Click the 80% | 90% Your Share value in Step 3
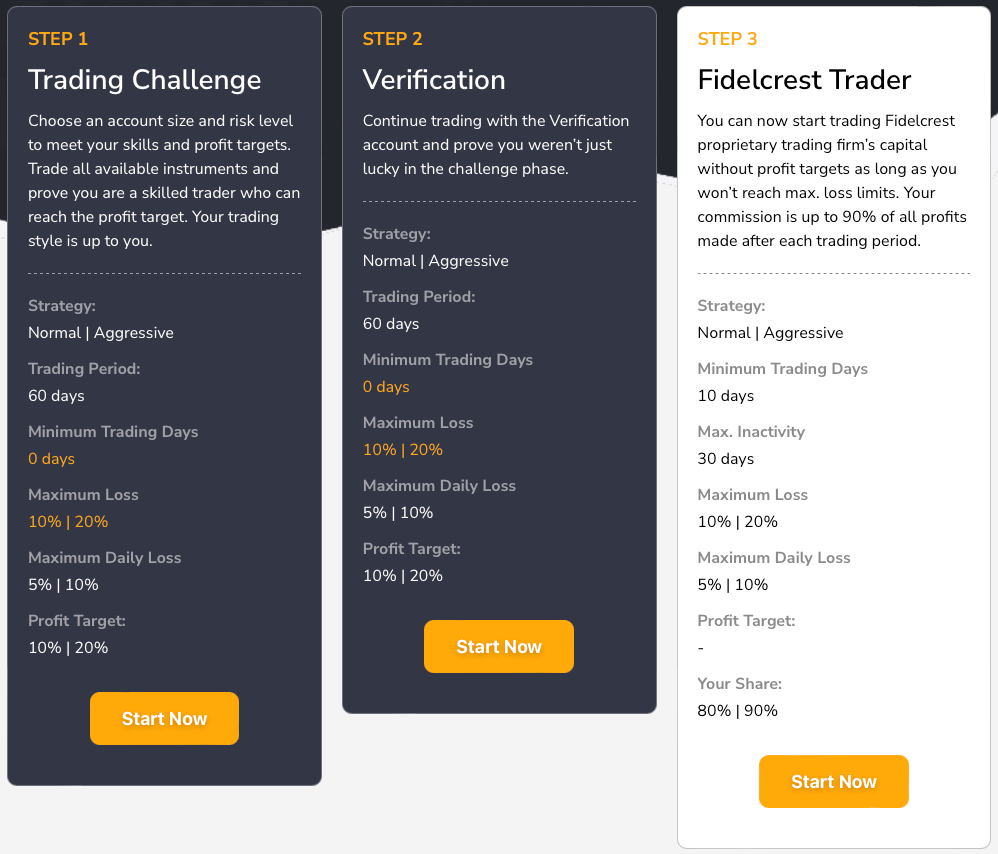 (737, 710)
